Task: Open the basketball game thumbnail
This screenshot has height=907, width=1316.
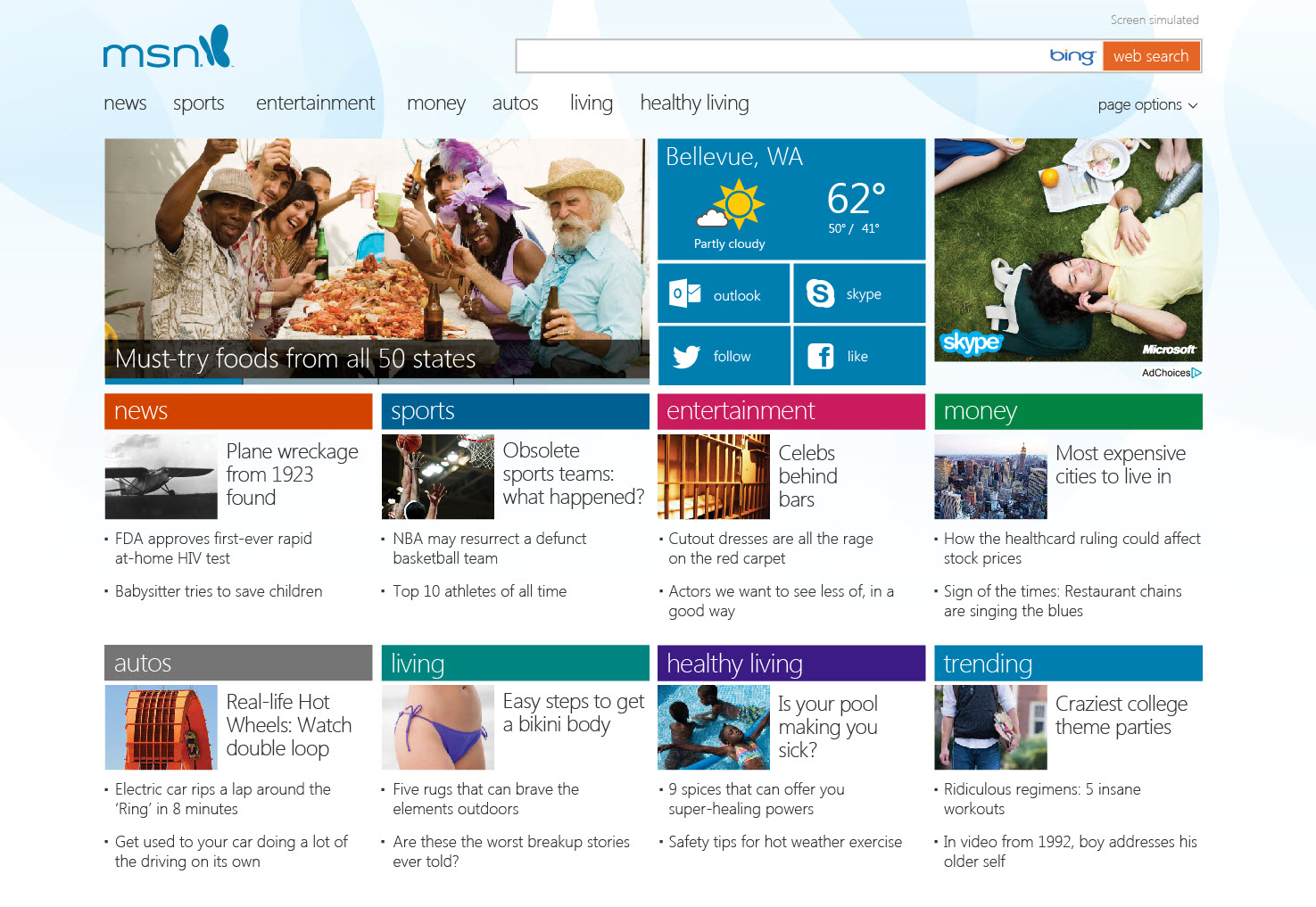Action: (x=437, y=476)
